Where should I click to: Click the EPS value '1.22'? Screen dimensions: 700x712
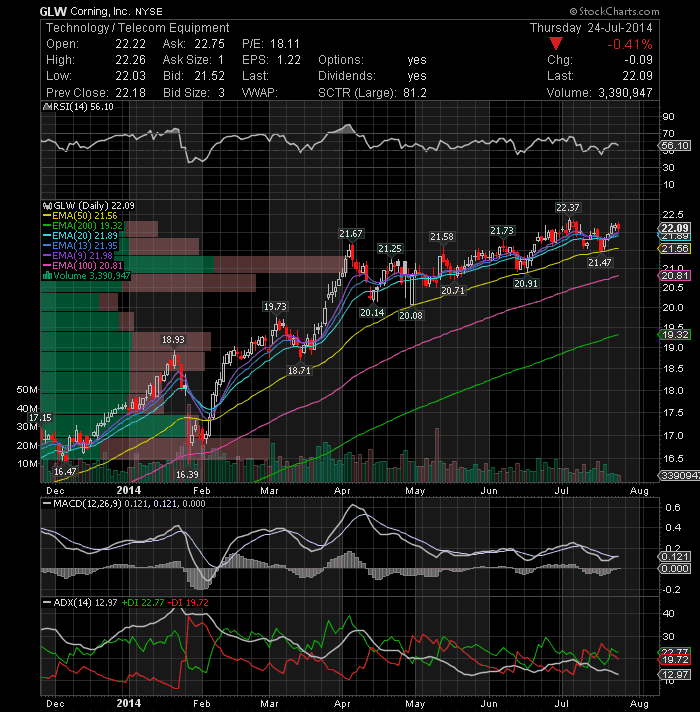point(288,60)
